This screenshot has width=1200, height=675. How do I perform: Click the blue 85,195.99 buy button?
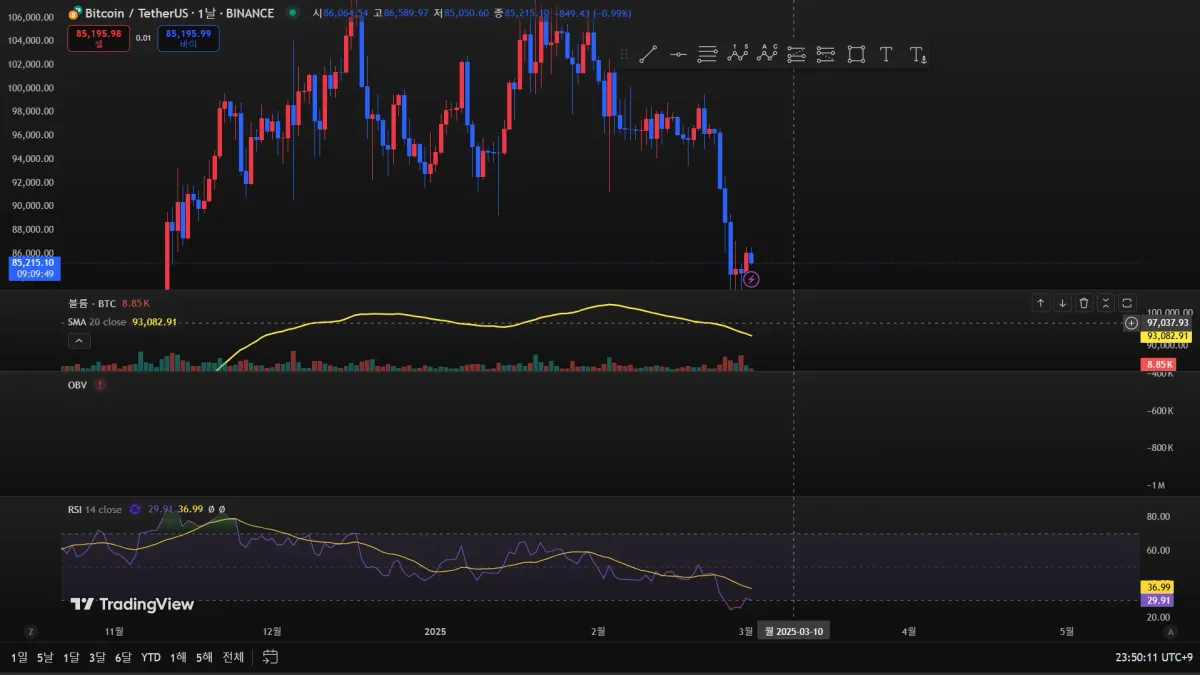tap(188, 38)
